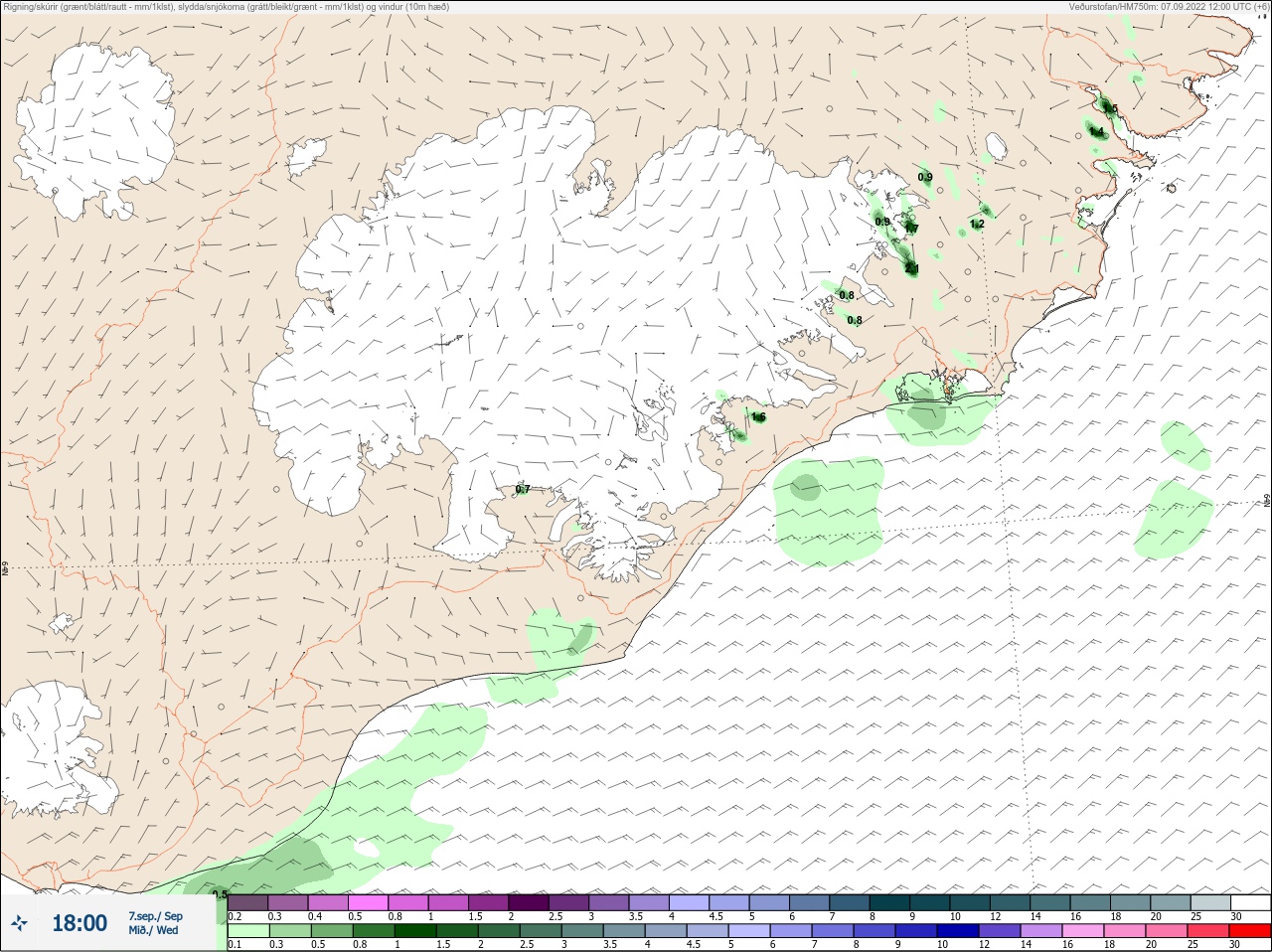
Task: Click the 1.4 precipitation value on the map
Action: [1096, 131]
